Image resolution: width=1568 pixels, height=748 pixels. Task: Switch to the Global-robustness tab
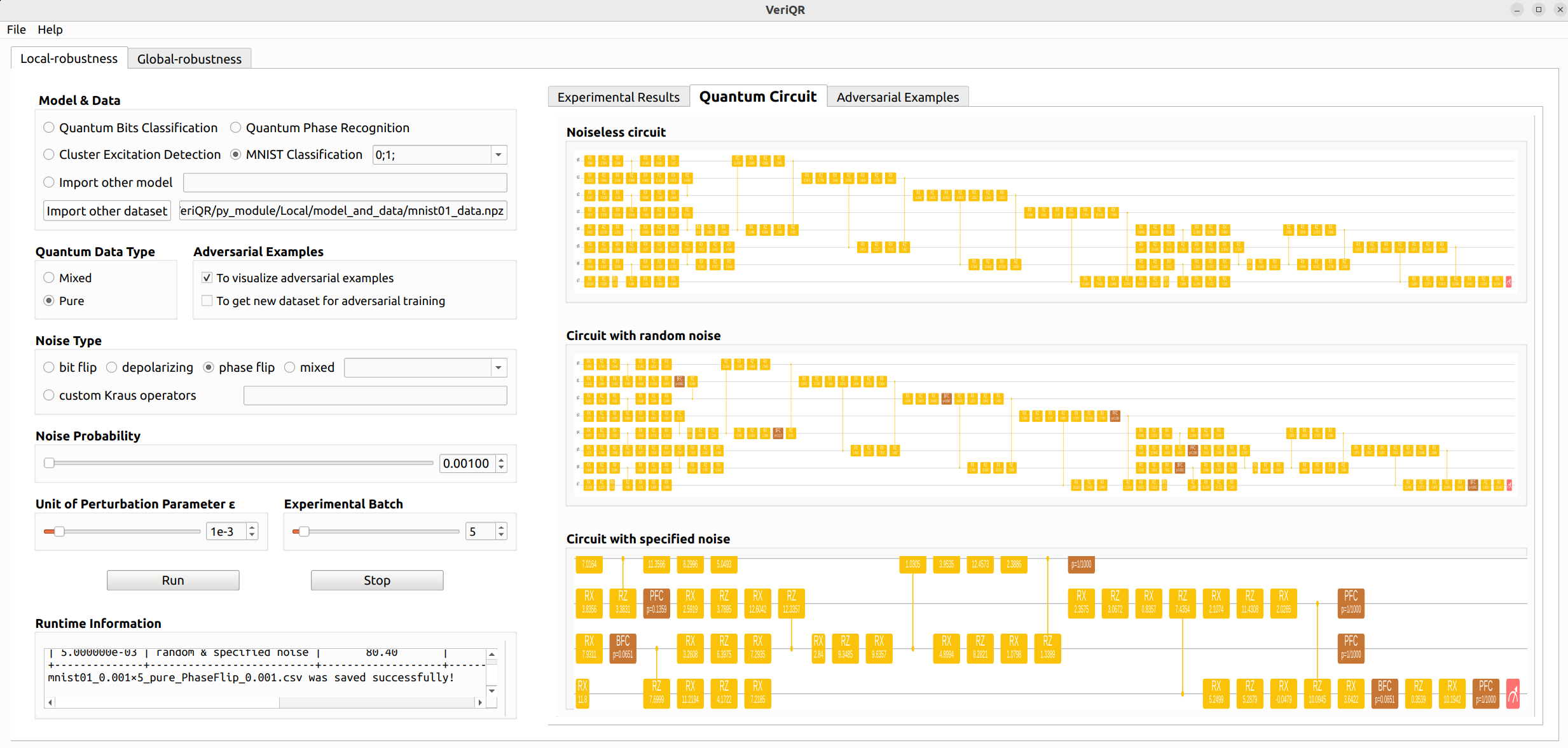coord(189,59)
